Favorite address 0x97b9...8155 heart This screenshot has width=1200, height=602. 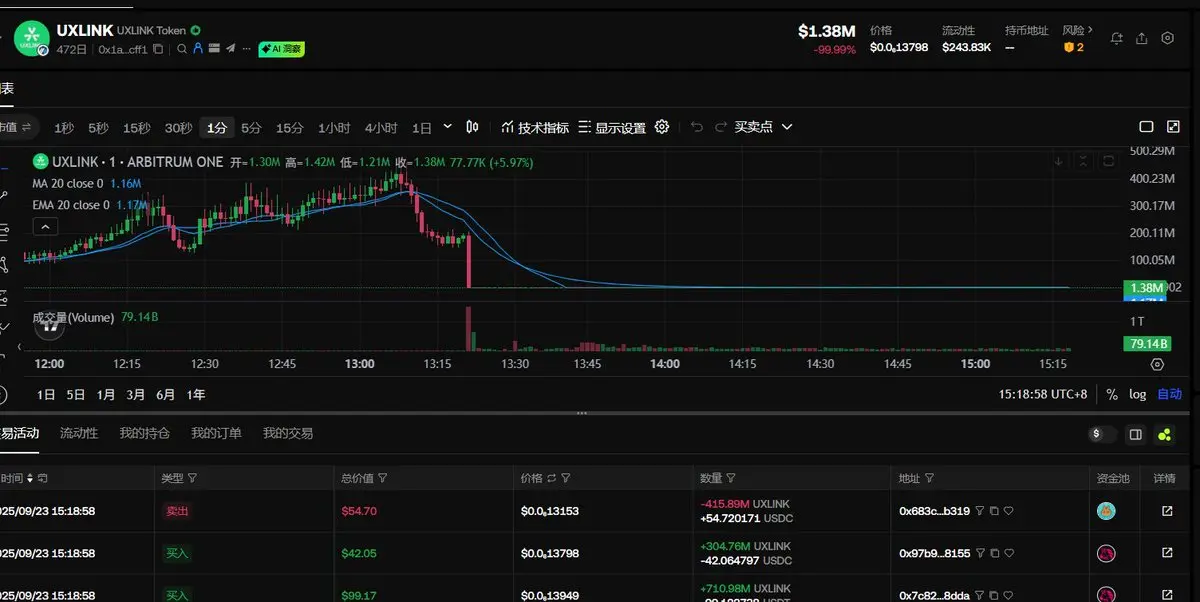(1009, 553)
